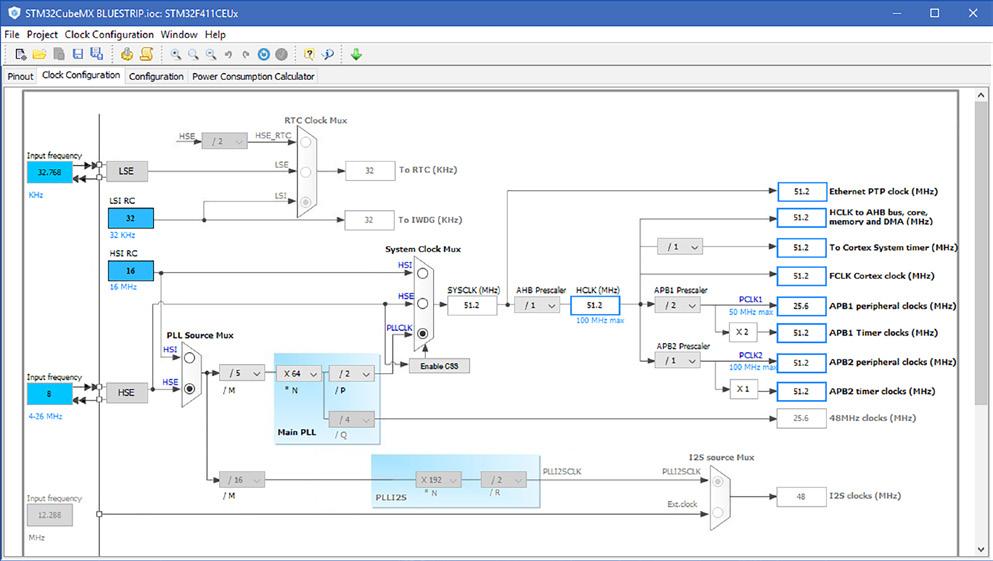This screenshot has width=993, height=561.
Task: Open the Window menu
Action: (179, 34)
